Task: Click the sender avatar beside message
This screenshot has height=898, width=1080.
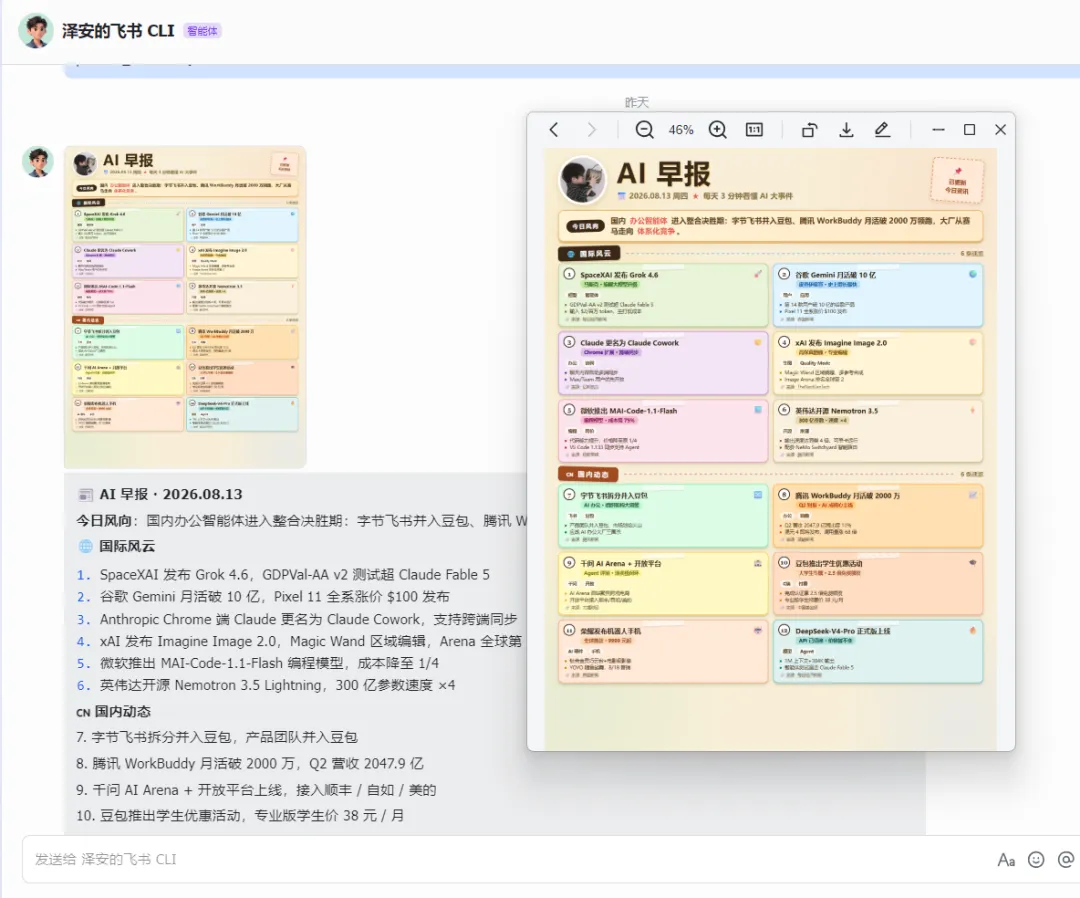Action: pyautogui.click(x=38, y=162)
